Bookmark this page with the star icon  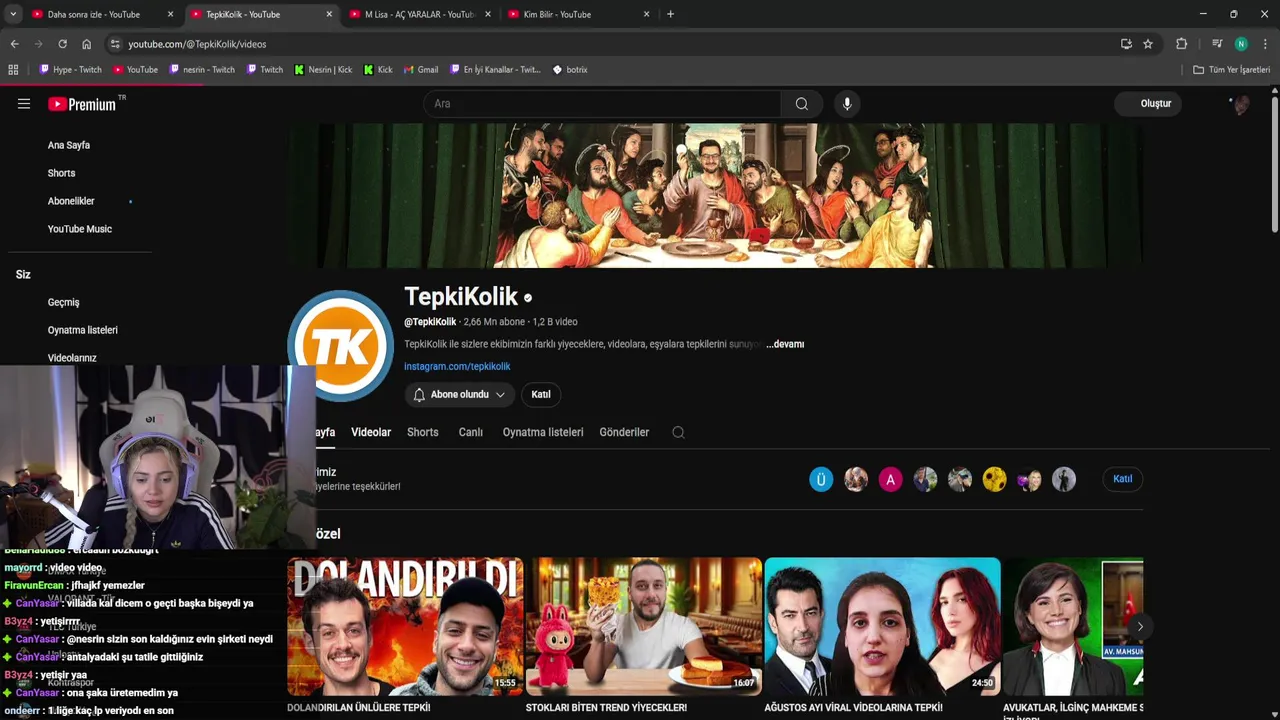[1148, 44]
